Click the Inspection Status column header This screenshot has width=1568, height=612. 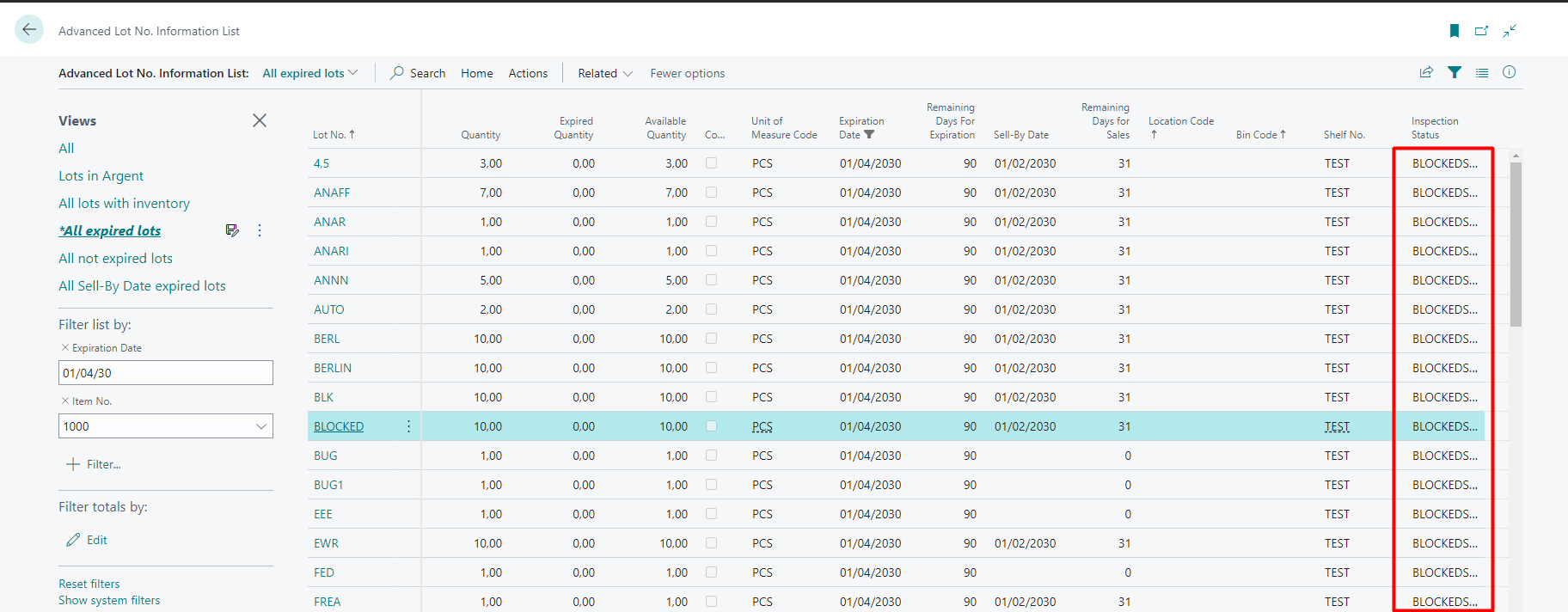1435,128
